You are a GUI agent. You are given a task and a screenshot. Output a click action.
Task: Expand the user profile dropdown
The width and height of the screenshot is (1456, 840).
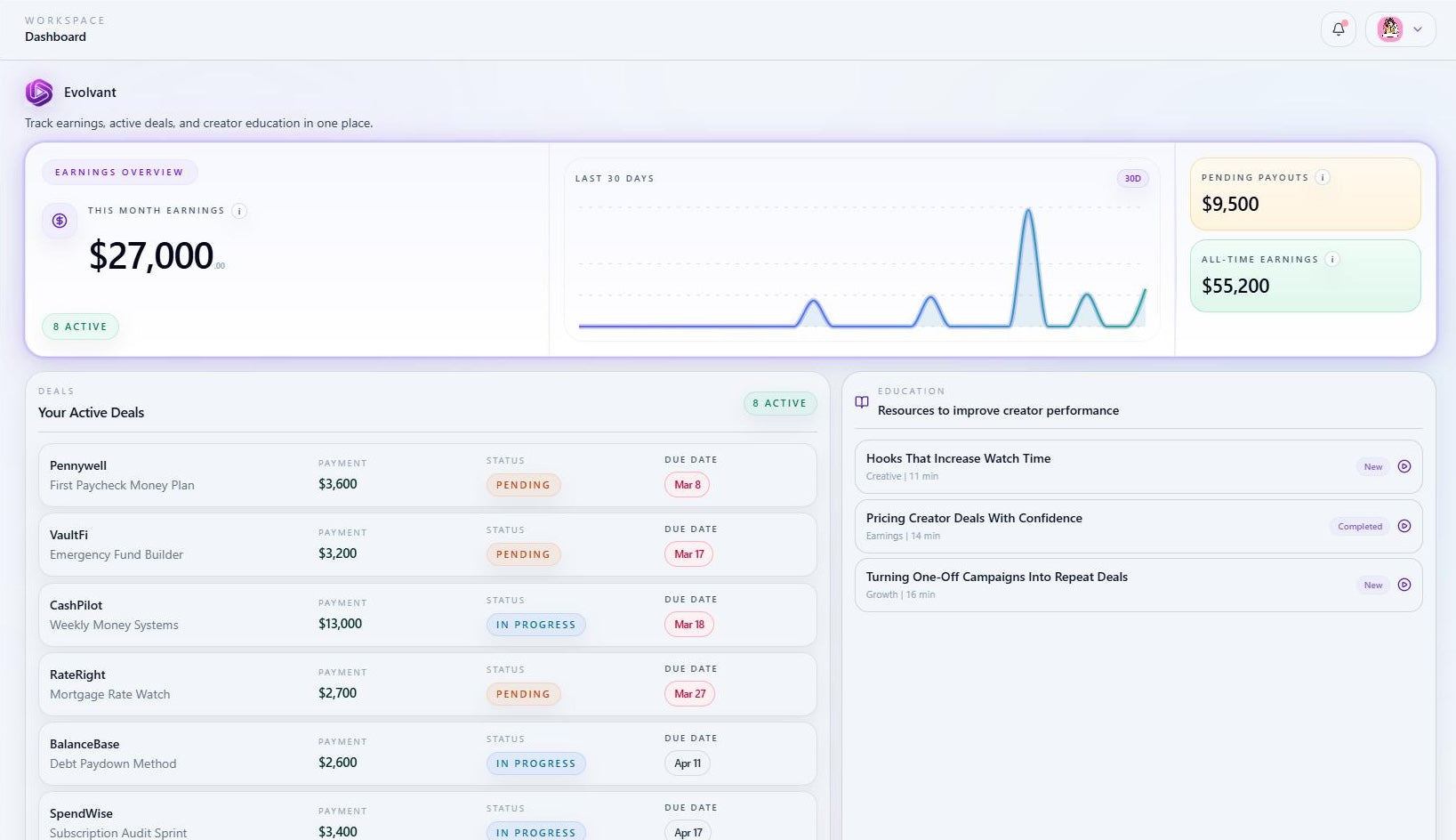point(1401,29)
